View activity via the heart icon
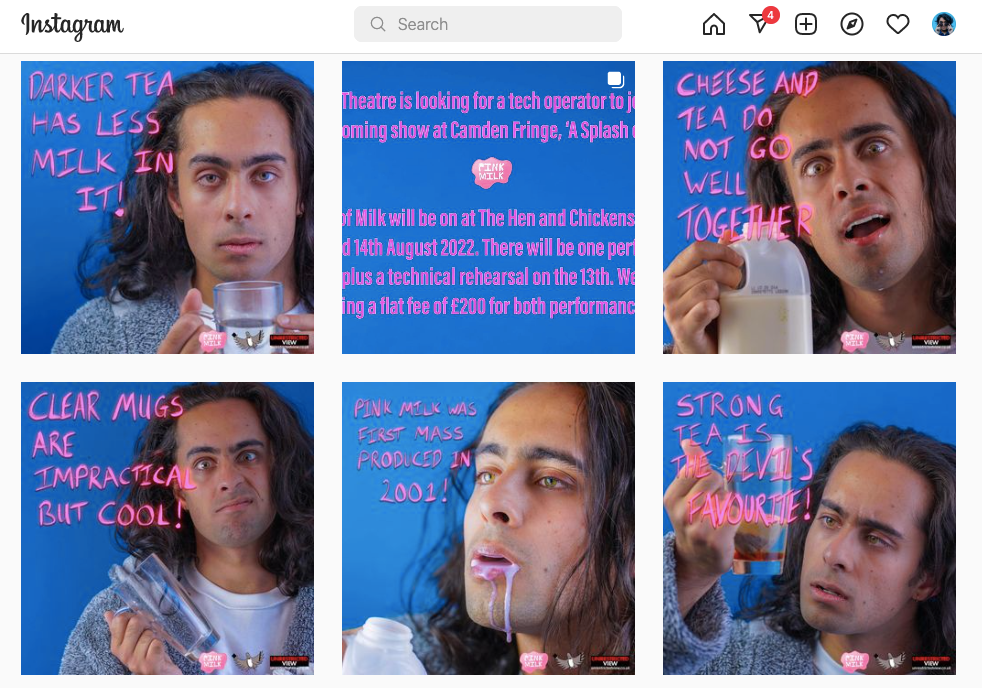The image size is (982, 688). pos(897,24)
